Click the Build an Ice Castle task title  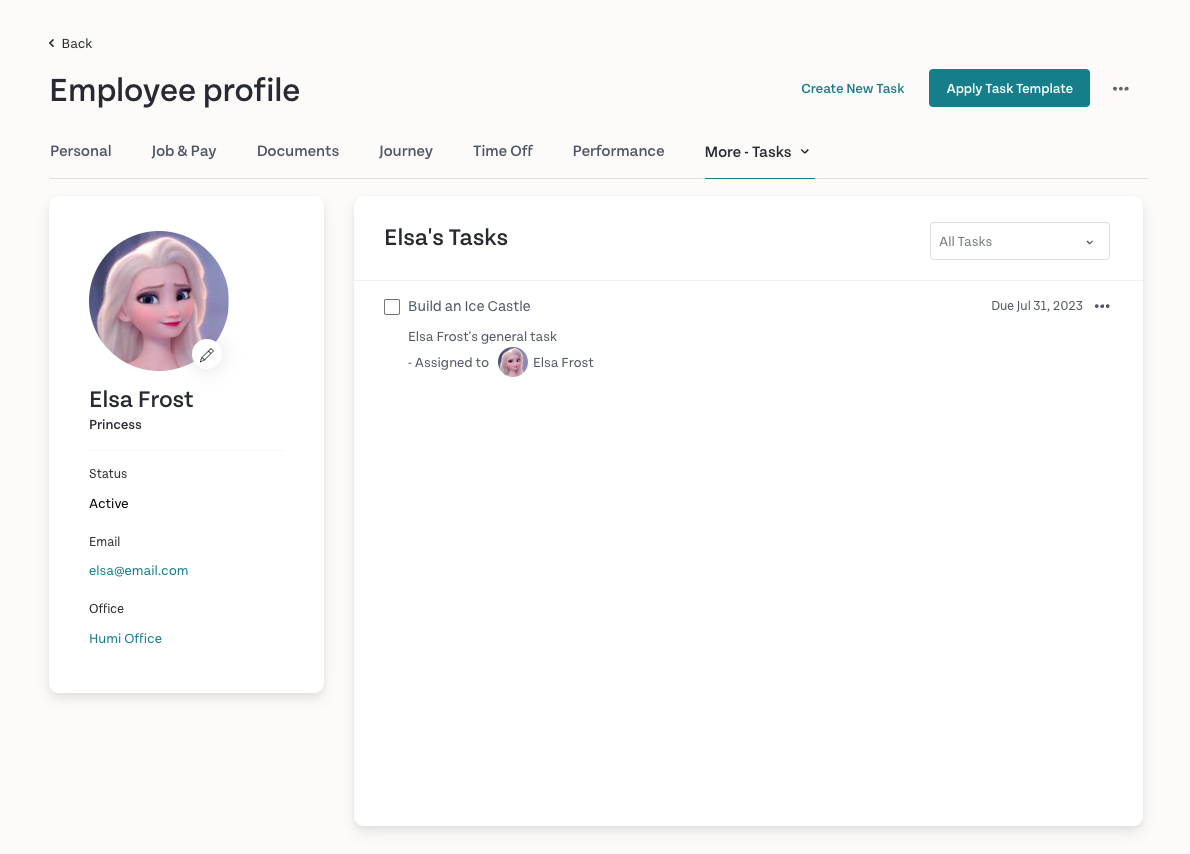click(x=469, y=306)
